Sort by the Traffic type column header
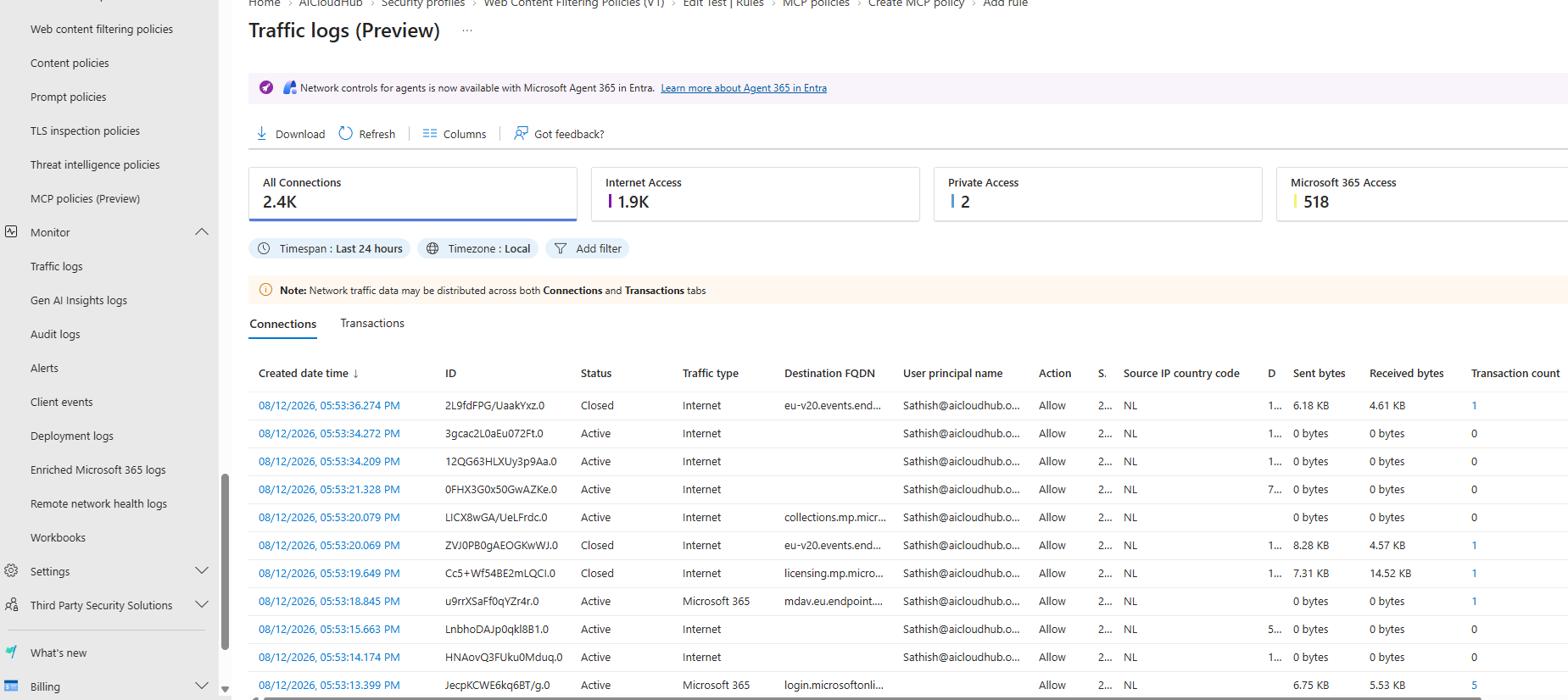 pos(711,374)
